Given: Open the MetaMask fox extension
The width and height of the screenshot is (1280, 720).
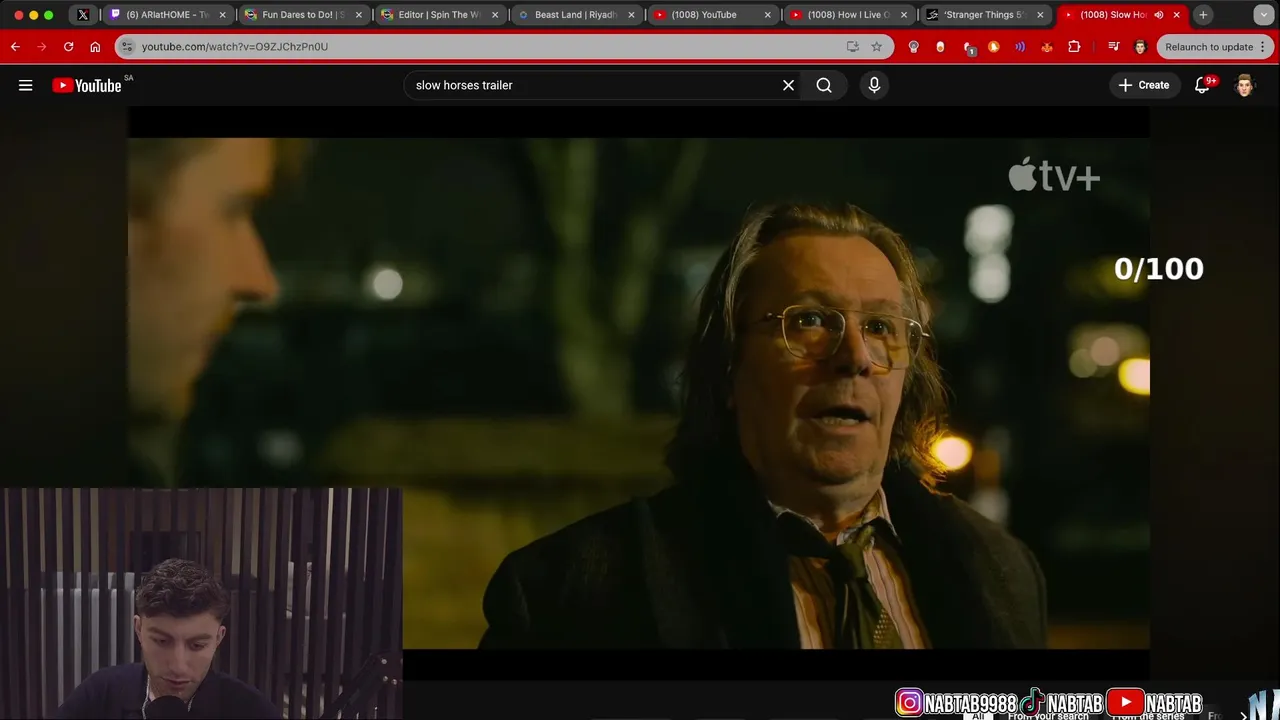Looking at the screenshot, I should click(1047, 47).
